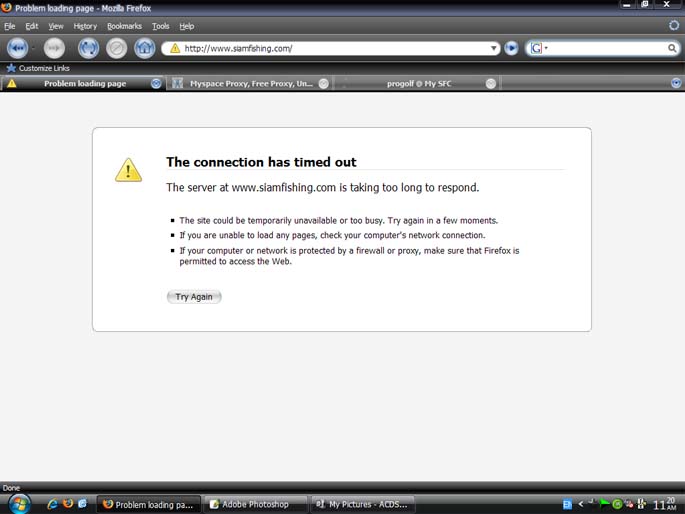685x514 pixels.
Task: Click the taskbar clock
Action: point(664,504)
